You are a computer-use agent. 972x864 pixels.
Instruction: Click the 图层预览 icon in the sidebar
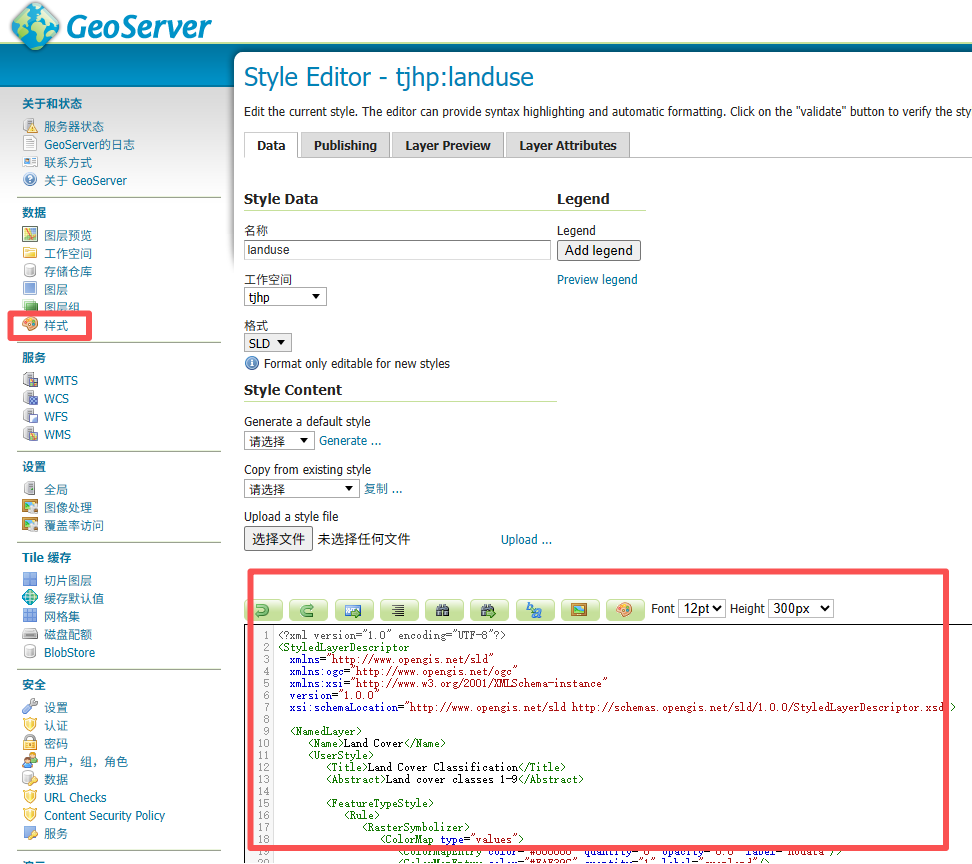click(x=30, y=234)
